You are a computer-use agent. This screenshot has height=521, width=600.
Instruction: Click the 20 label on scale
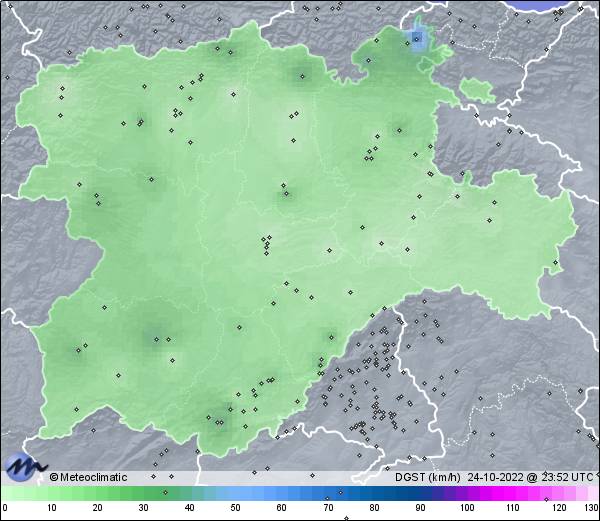click(96, 508)
